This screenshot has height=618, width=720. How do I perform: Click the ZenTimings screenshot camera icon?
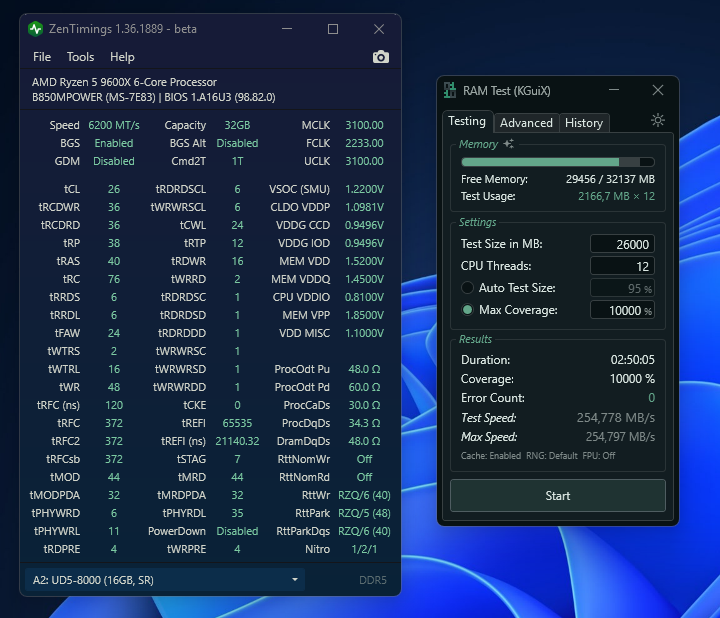coord(380,57)
